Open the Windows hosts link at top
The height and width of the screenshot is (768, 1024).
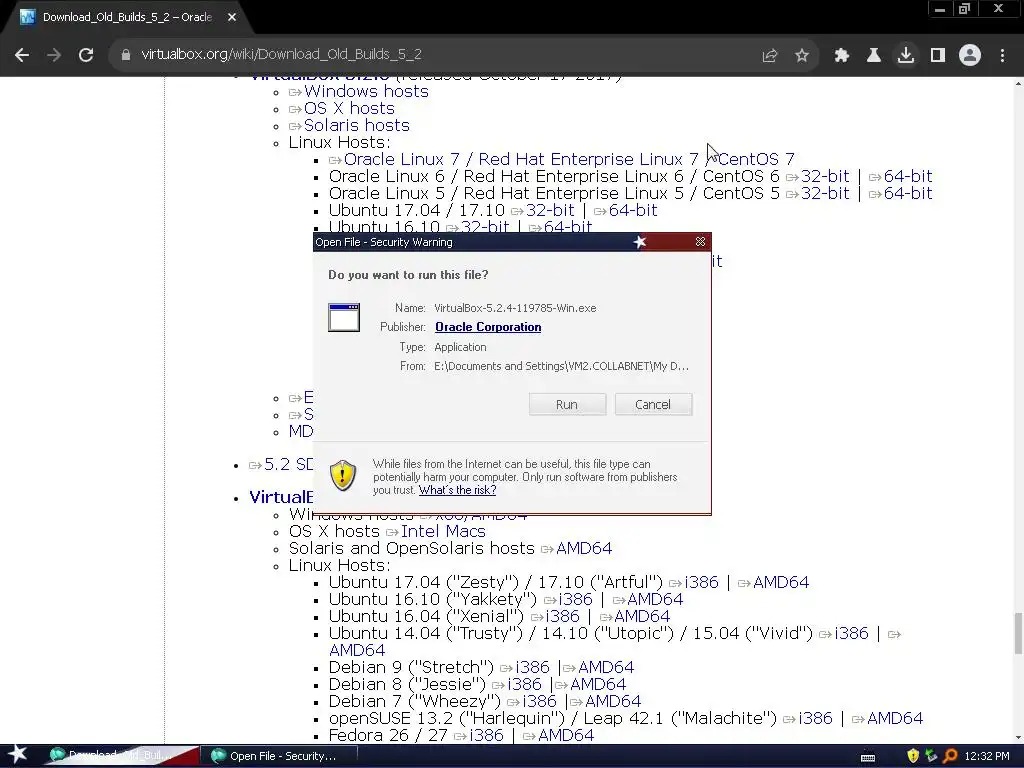coord(366,91)
